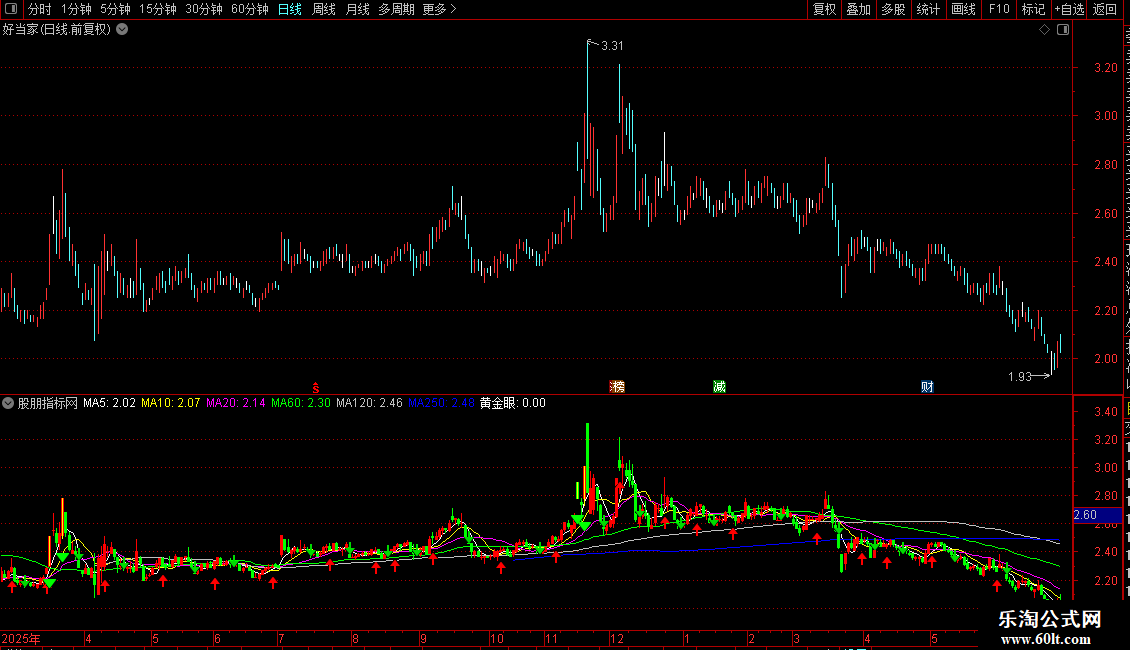Switch to 分时 view
This screenshot has height=650, width=1130.
pos(40,9)
